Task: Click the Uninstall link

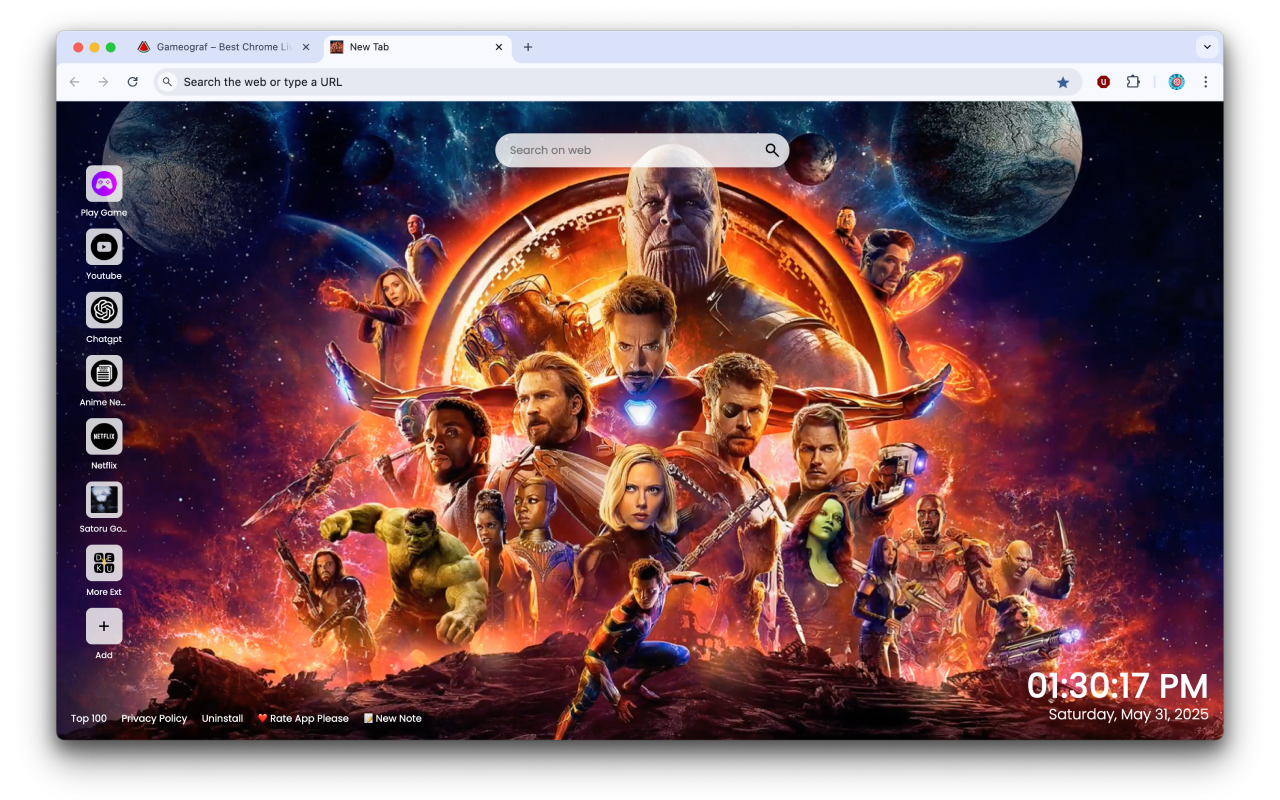Action: click(x=222, y=718)
